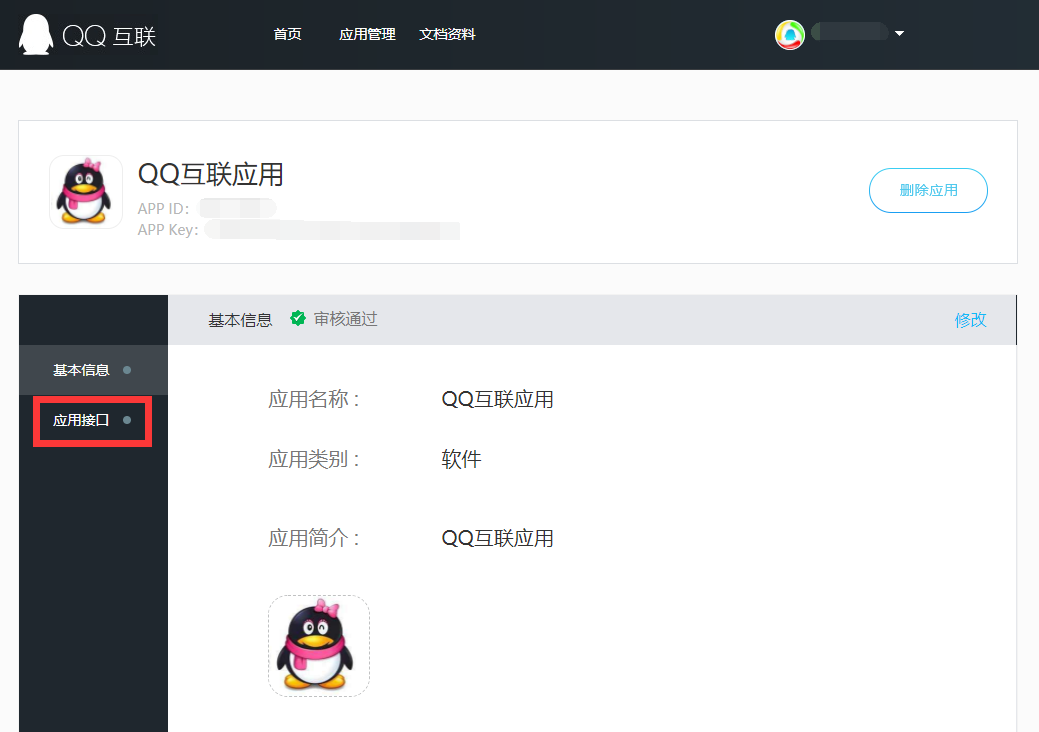Click the 应用类别 value 软件

(x=461, y=459)
